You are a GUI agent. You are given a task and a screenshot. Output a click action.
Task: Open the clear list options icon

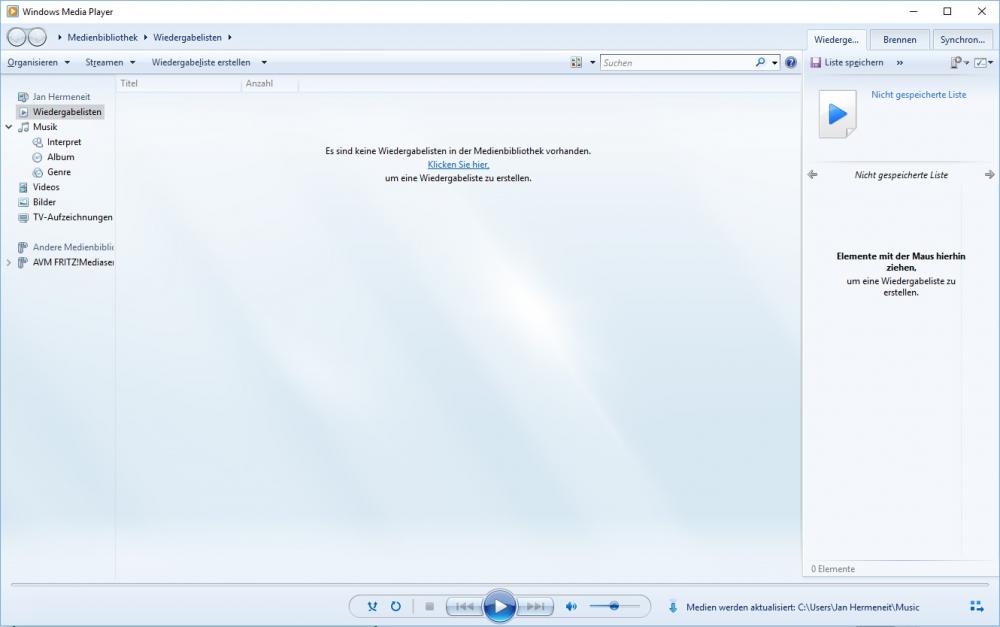tap(957, 63)
